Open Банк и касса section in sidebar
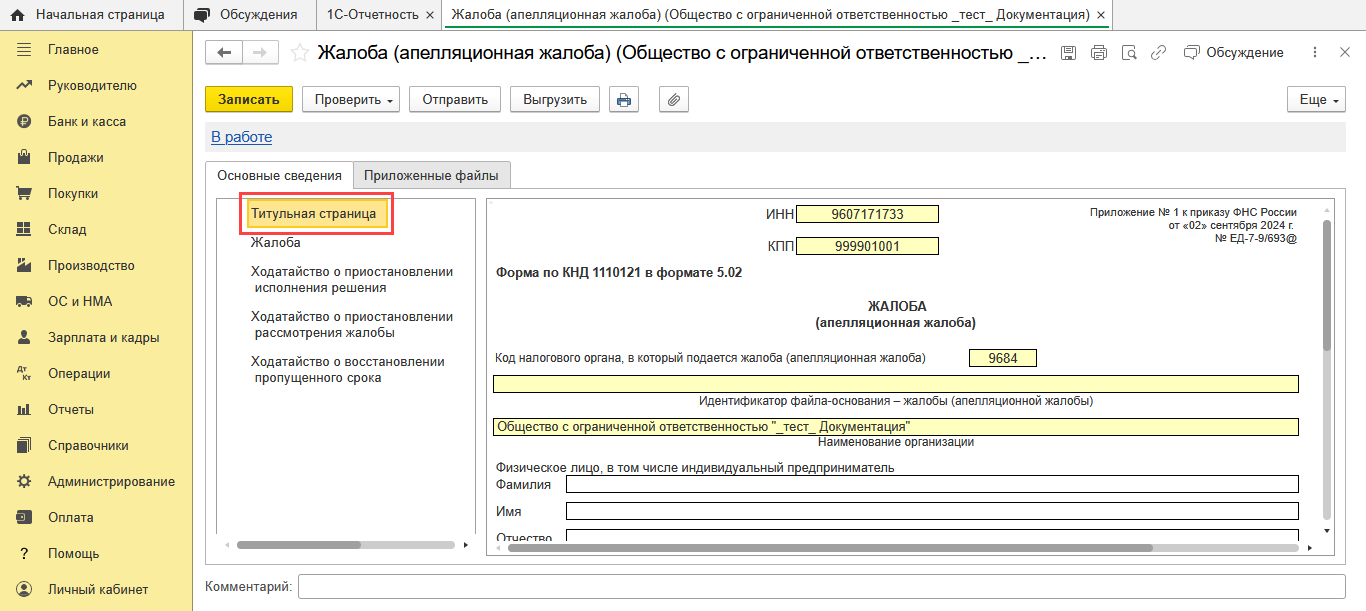Viewport: 1366px width, 611px height. (87, 122)
